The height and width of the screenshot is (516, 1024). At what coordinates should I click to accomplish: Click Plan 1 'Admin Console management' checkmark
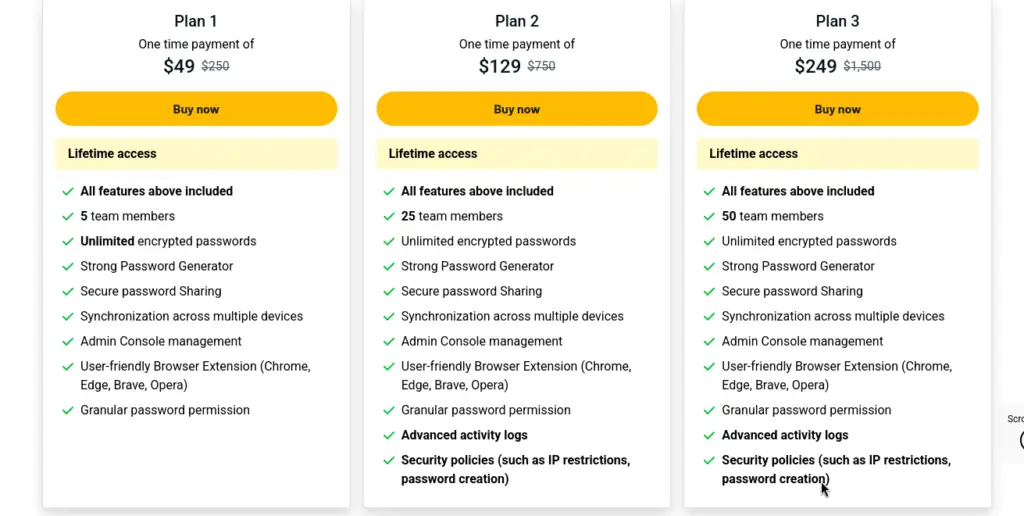[x=68, y=342]
